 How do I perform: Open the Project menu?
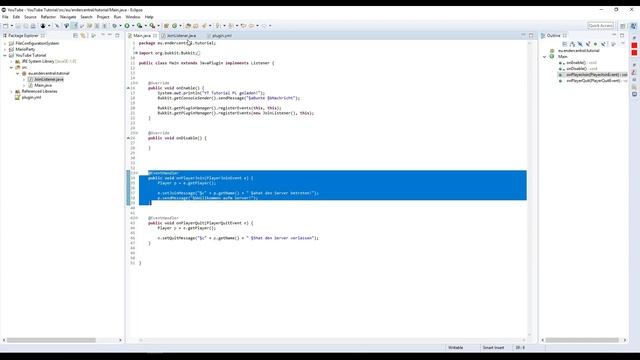pos(103,17)
